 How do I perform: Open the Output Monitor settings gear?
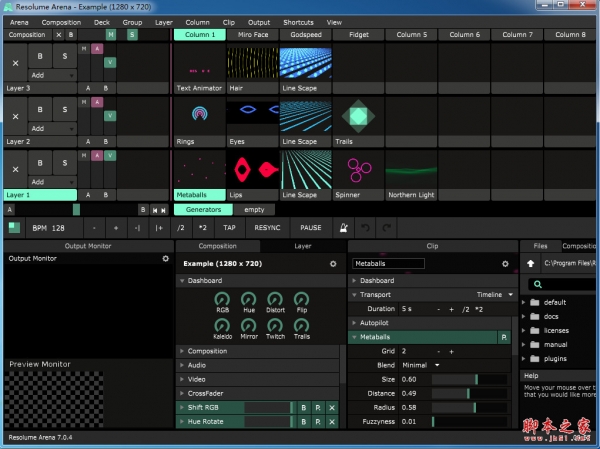(x=166, y=258)
